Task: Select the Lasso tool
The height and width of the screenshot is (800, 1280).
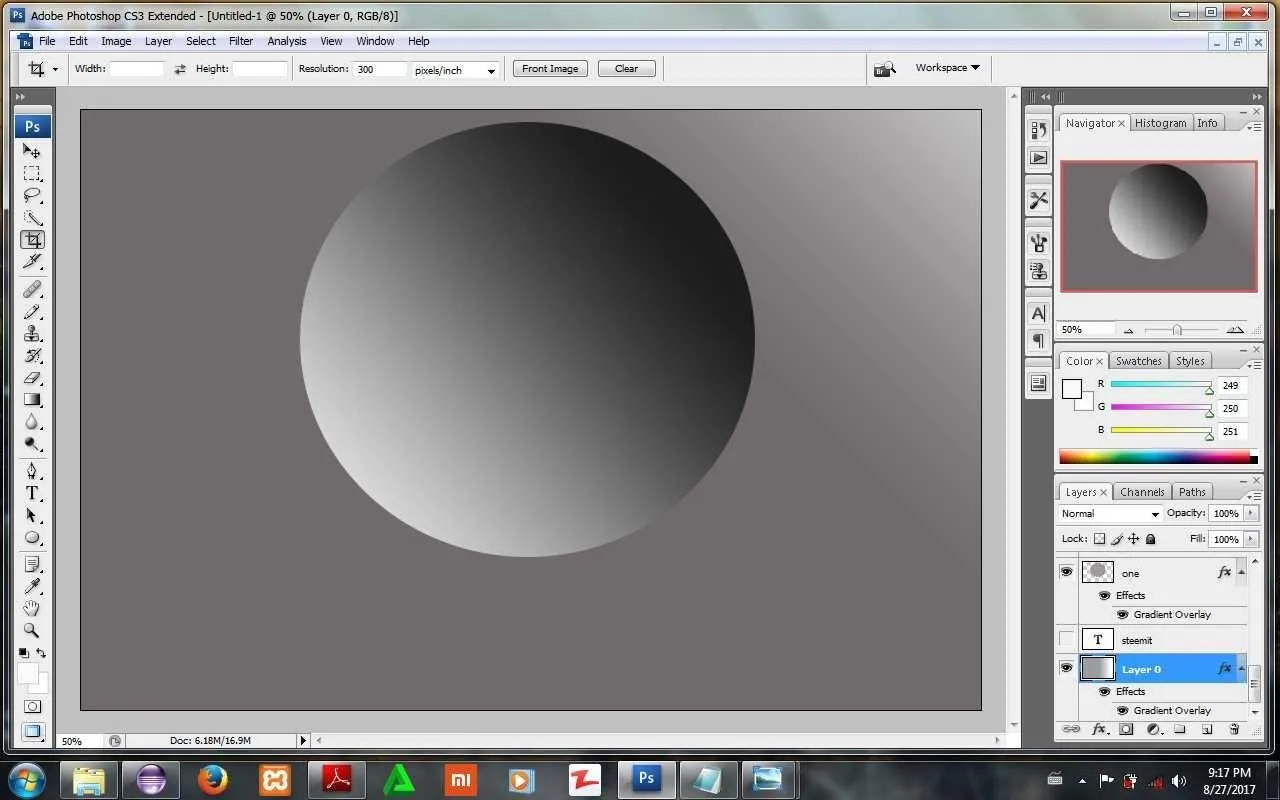Action: coord(32,195)
